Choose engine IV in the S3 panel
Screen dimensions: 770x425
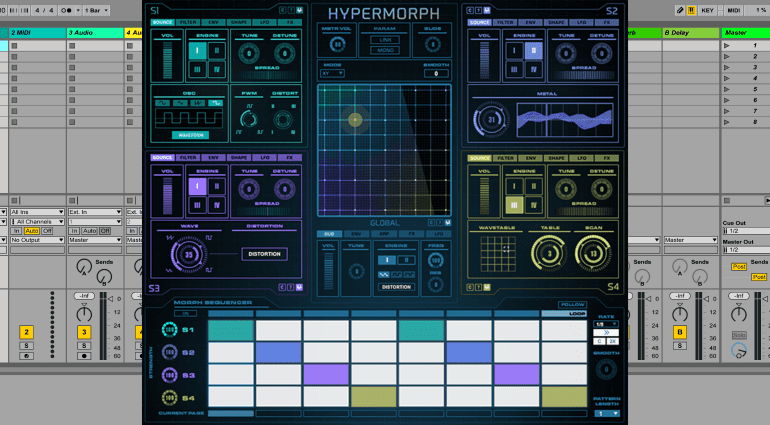click(x=217, y=204)
